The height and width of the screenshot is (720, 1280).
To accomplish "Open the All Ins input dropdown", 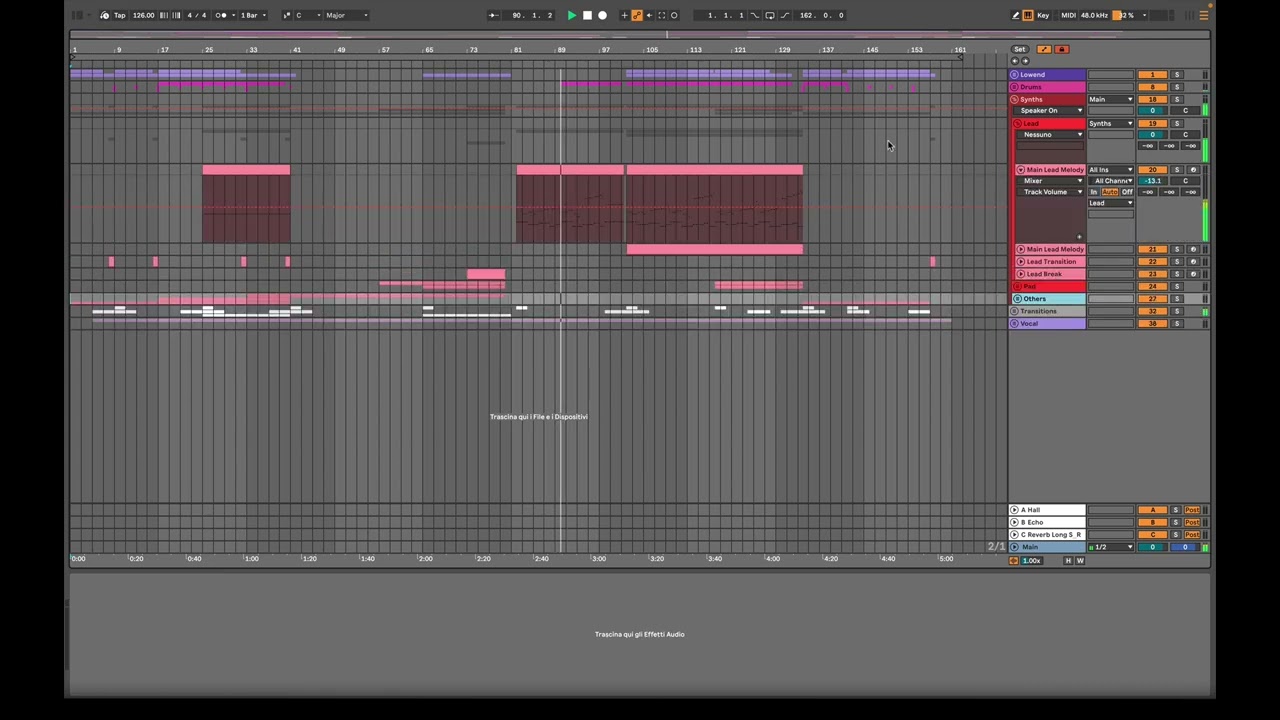I will click(1111, 170).
